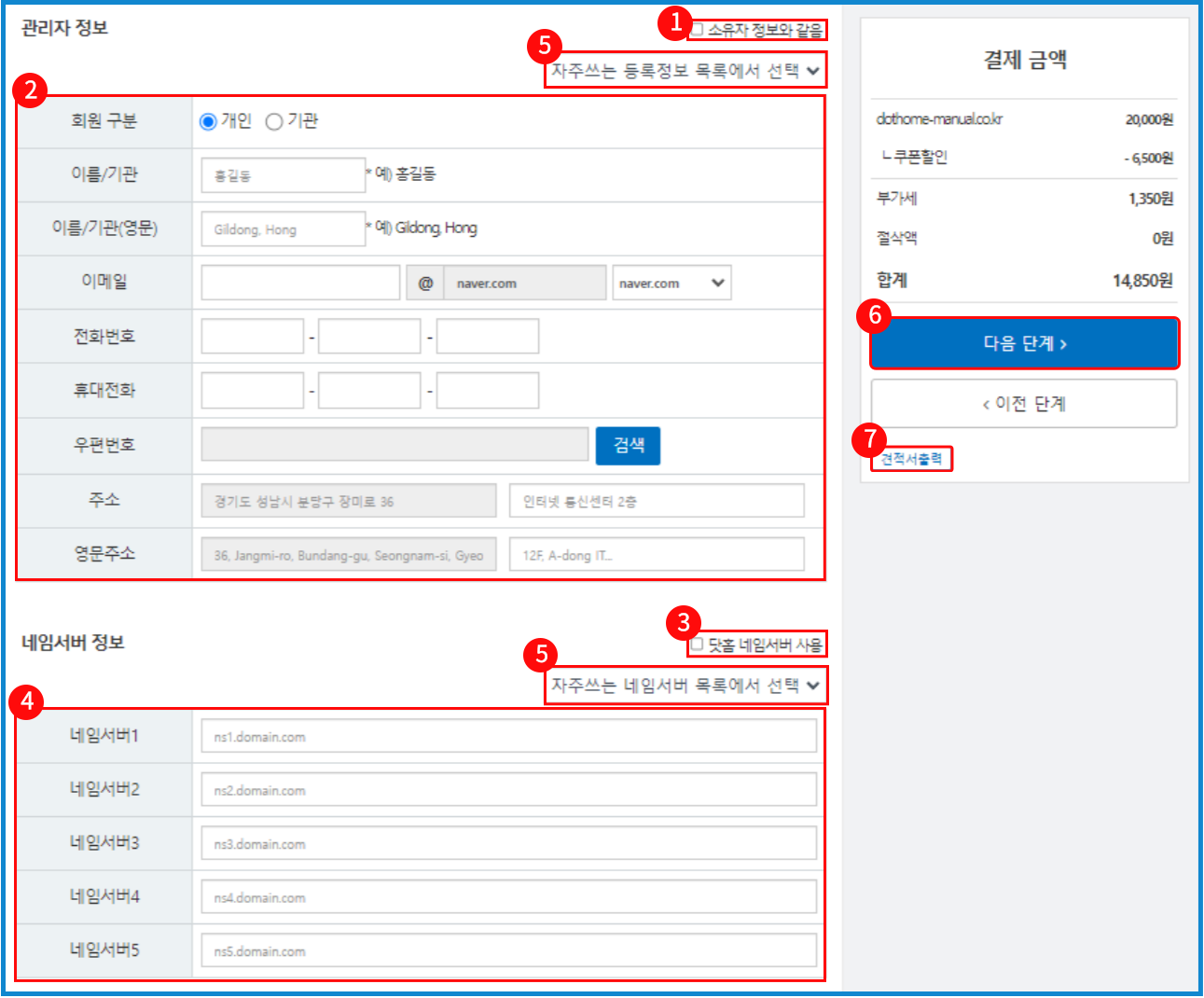
Task: Click the 네임서버5 input field
Action: [x=508, y=951]
